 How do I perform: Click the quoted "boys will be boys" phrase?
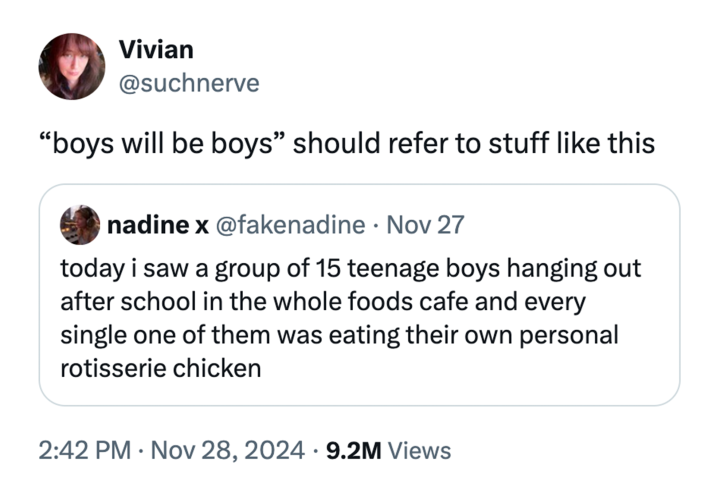tap(162, 145)
